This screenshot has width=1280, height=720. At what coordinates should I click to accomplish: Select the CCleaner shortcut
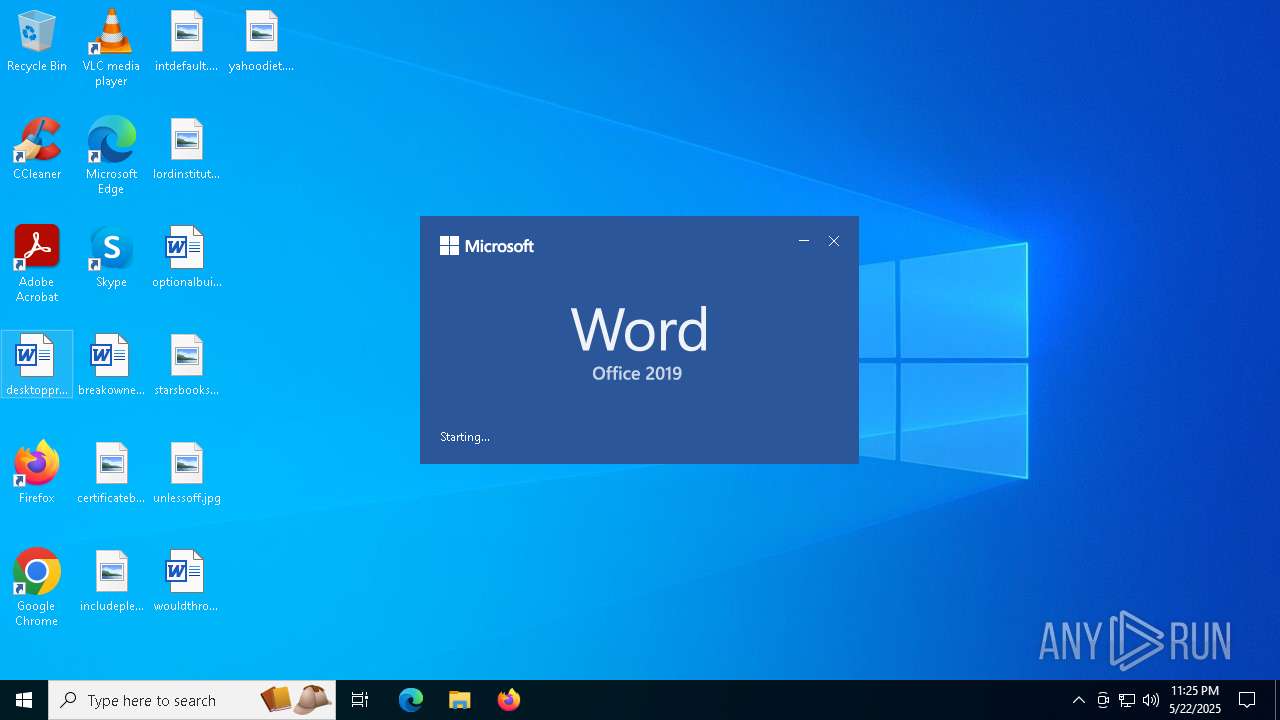point(37,150)
